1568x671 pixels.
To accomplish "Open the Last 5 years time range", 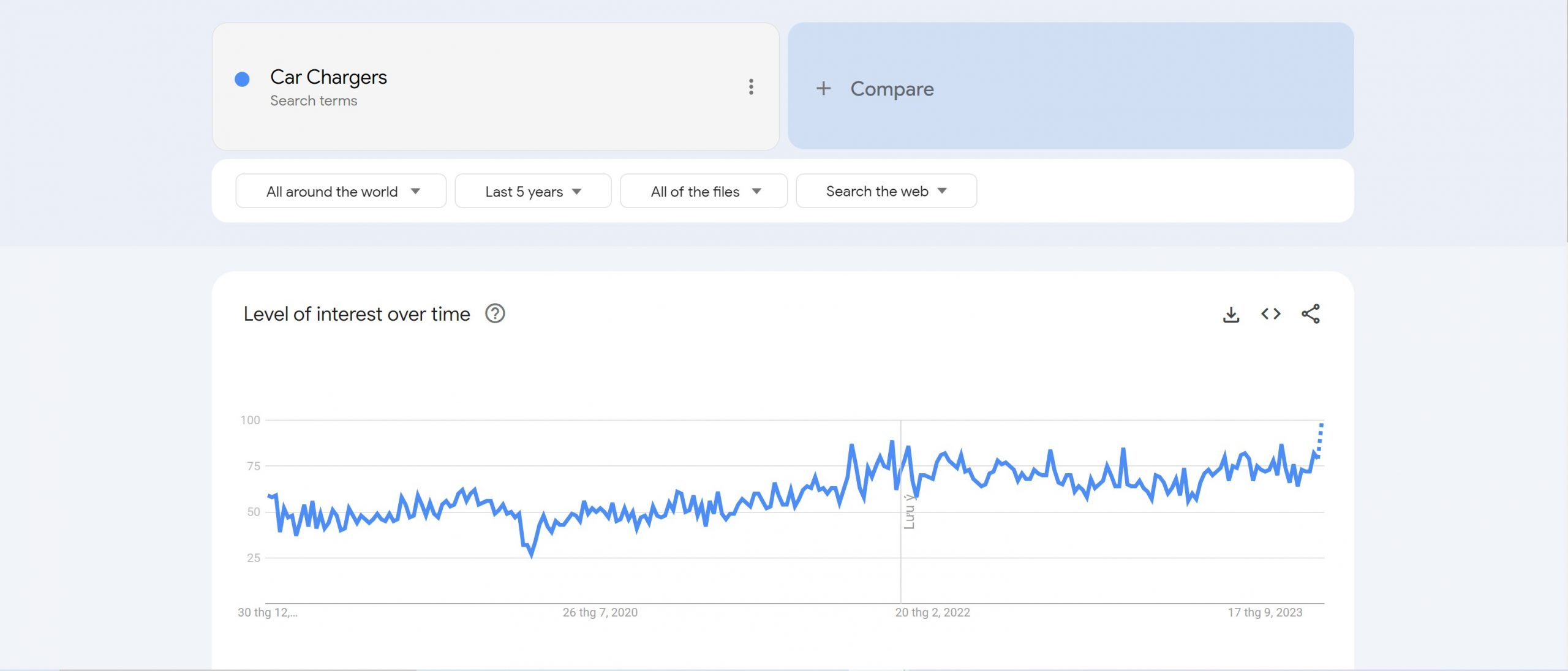I will [x=533, y=191].
